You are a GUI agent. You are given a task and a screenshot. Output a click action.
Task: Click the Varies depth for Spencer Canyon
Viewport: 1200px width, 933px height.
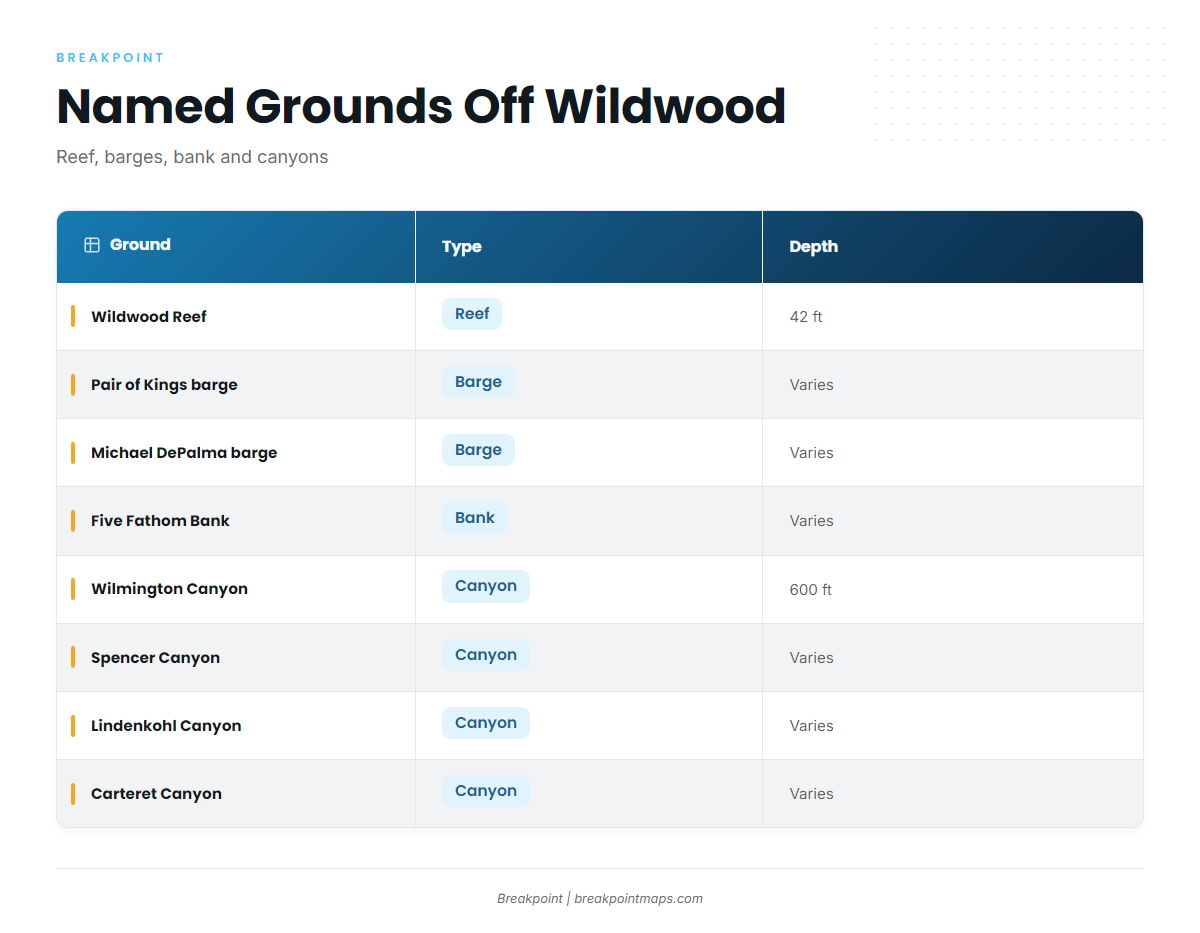point(811,658)
